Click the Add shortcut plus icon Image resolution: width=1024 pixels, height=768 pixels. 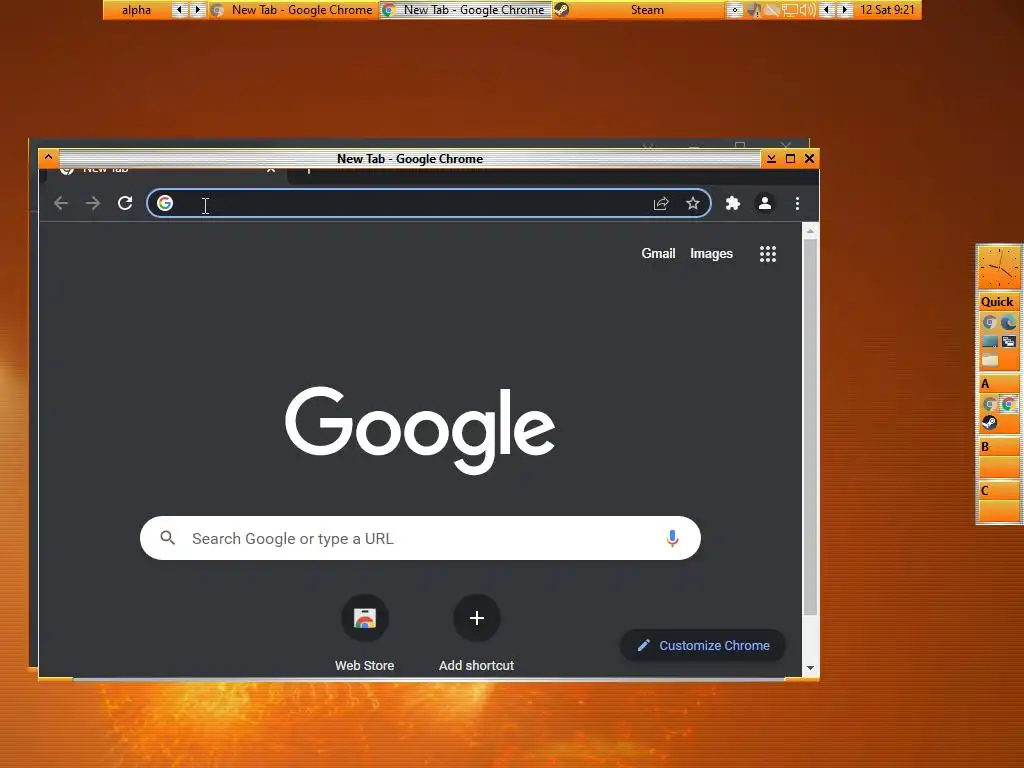(x=477, y=618)
